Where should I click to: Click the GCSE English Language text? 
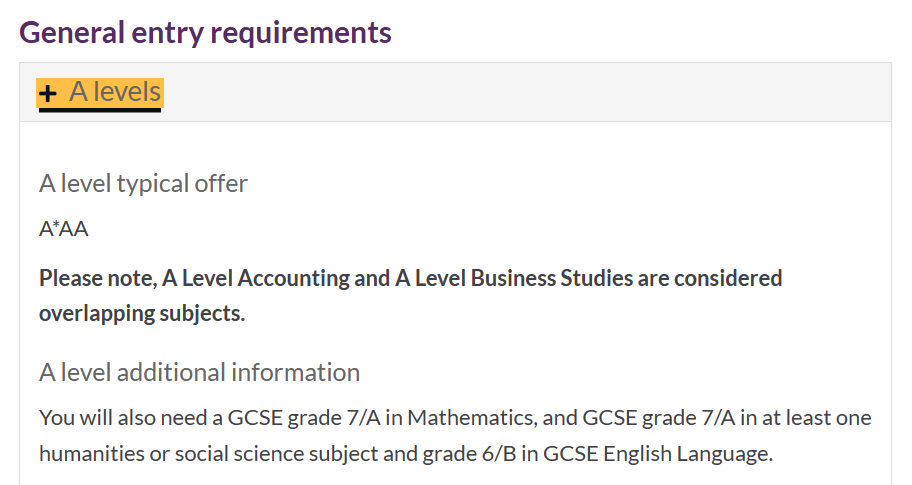click(x=657, y=454)
